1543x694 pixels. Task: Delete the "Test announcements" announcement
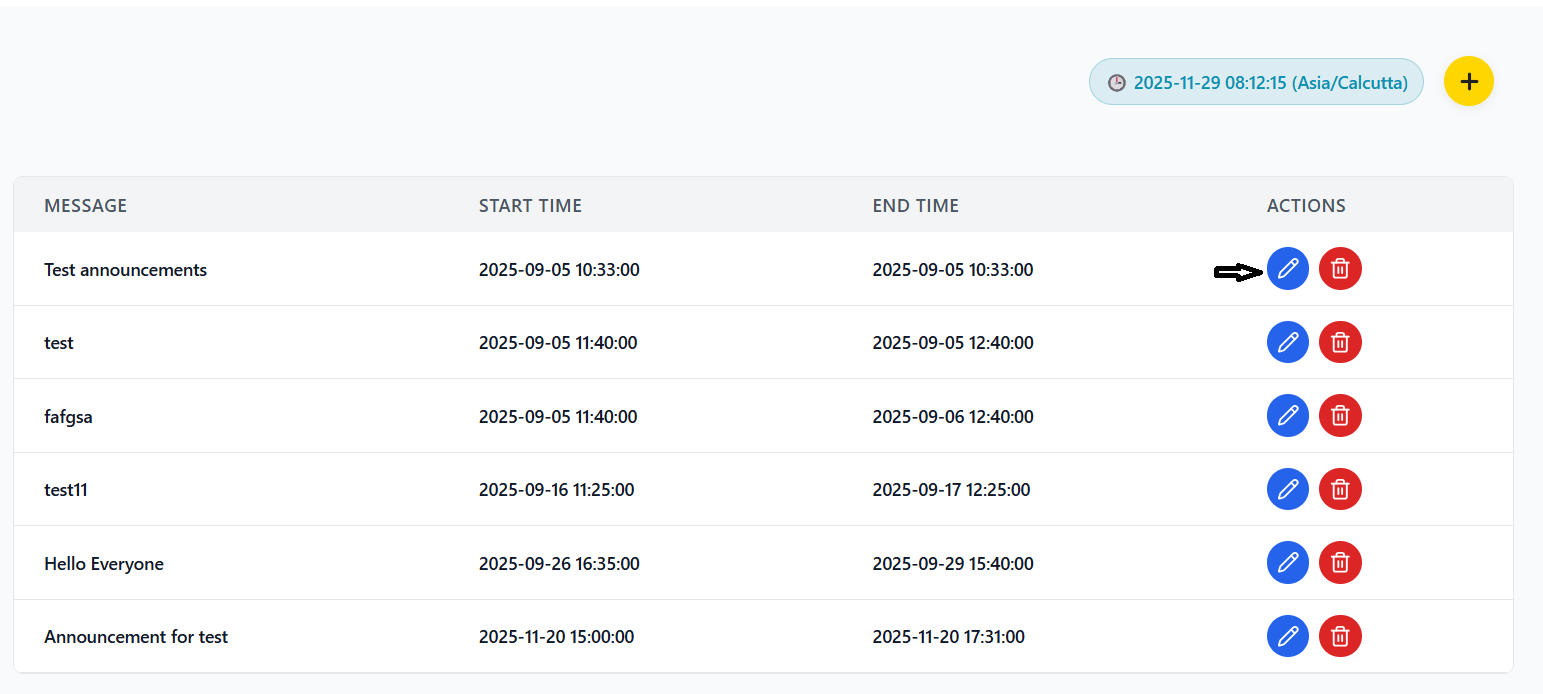pos(1340,269)
